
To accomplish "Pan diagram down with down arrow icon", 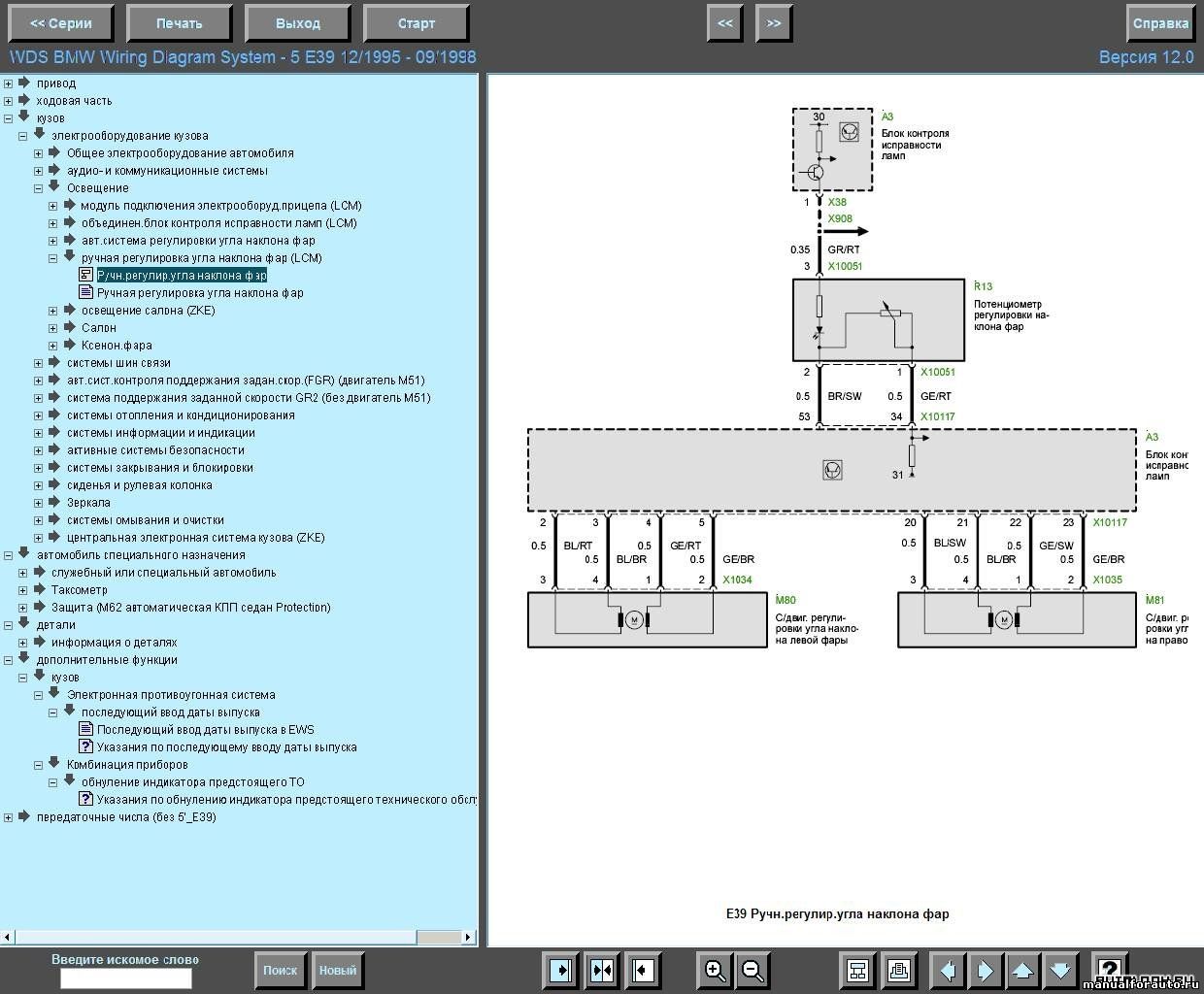I will 1060,970.
